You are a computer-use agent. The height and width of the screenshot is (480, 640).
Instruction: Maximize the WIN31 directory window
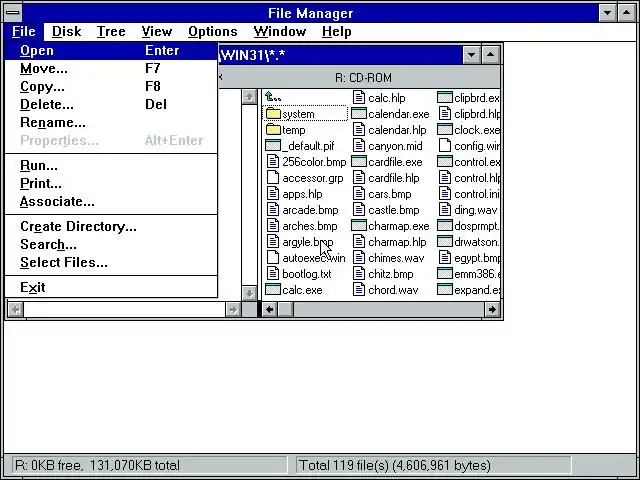491,55
